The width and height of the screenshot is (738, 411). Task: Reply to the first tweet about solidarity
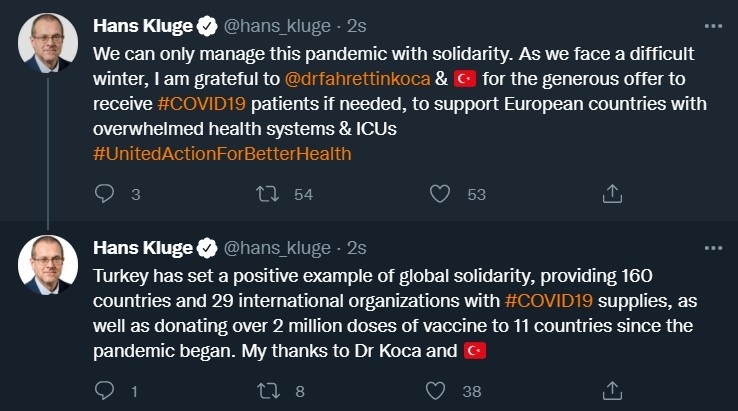(105, 194)
